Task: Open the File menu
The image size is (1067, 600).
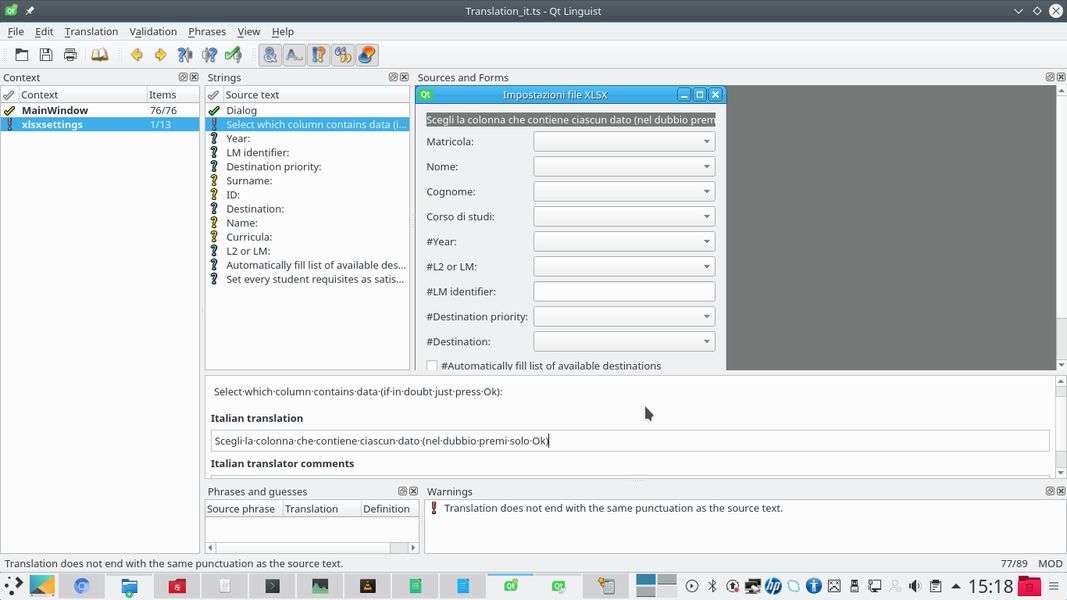Action: [16, 31]
